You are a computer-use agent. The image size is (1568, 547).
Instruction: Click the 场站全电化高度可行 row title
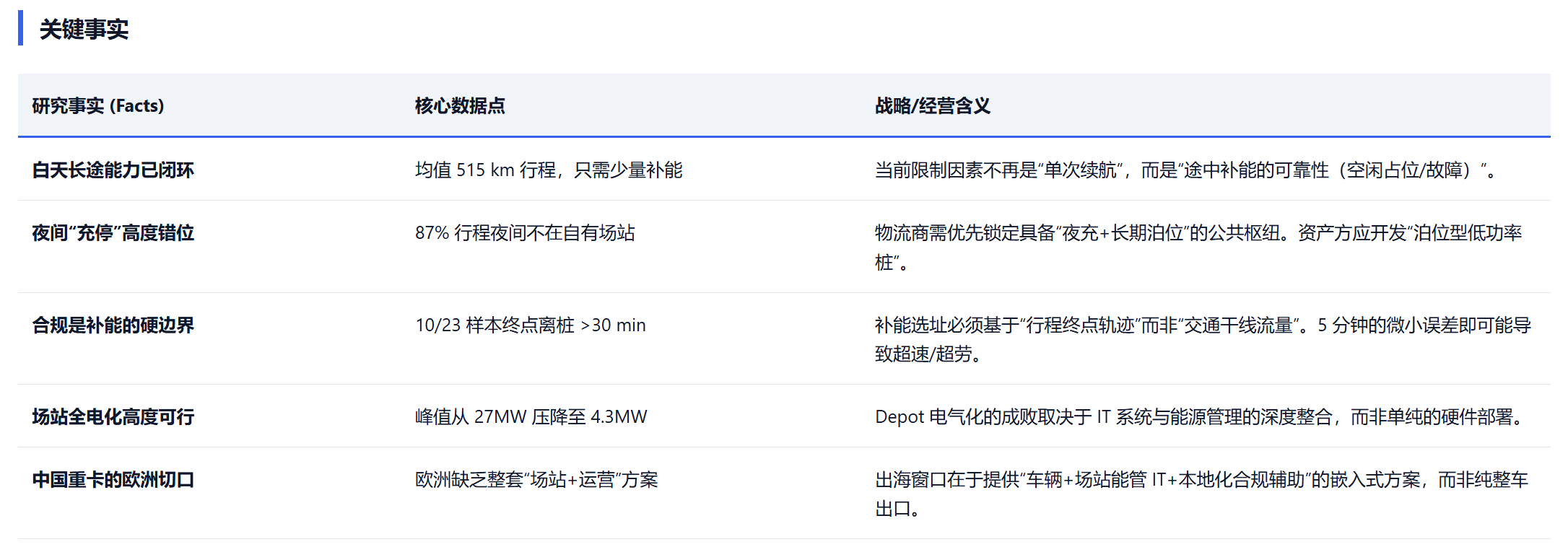[113, 417]
